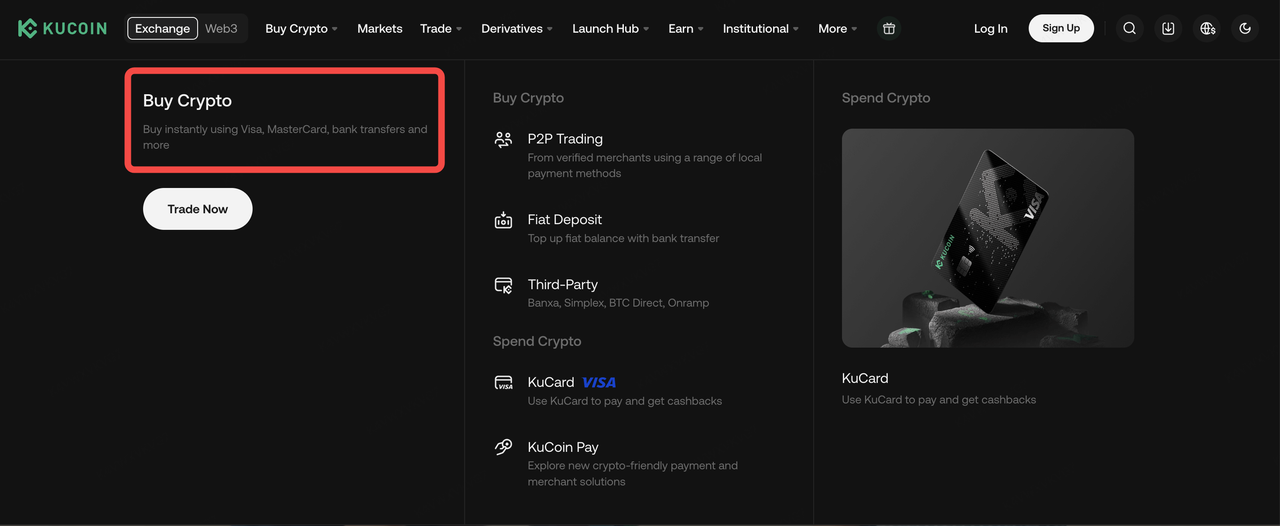This screenshot has height=526, width=1280.
Task: Toggle dark mode moon icon
Action: [1245, 28]
